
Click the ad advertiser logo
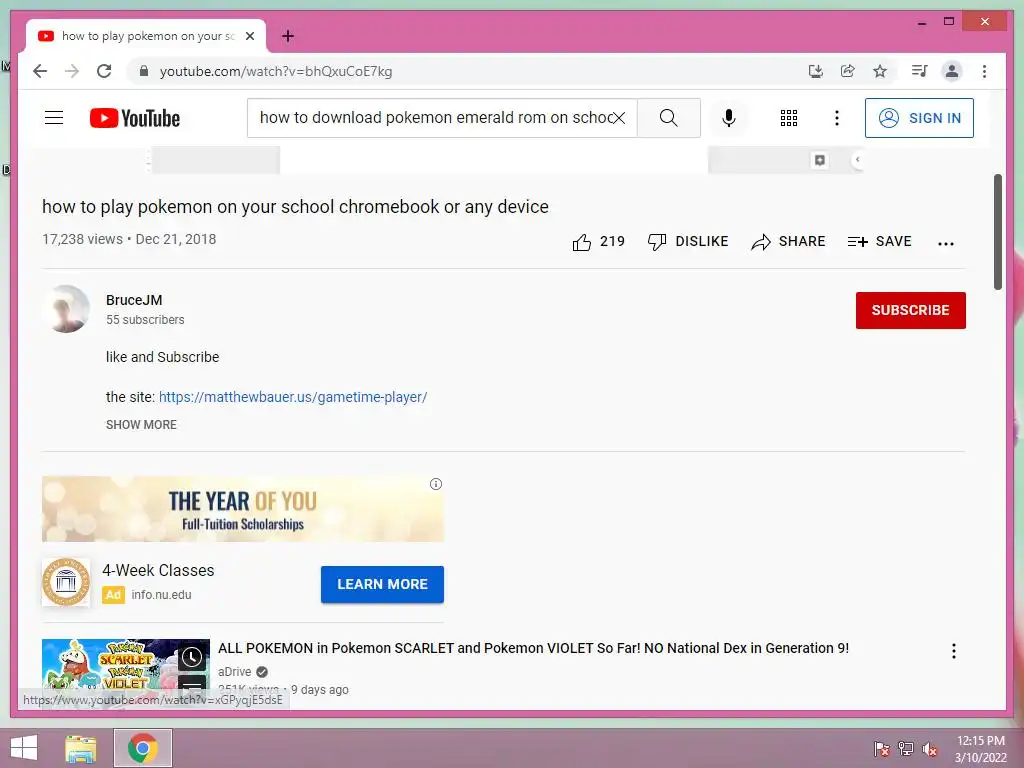(66, 582)
